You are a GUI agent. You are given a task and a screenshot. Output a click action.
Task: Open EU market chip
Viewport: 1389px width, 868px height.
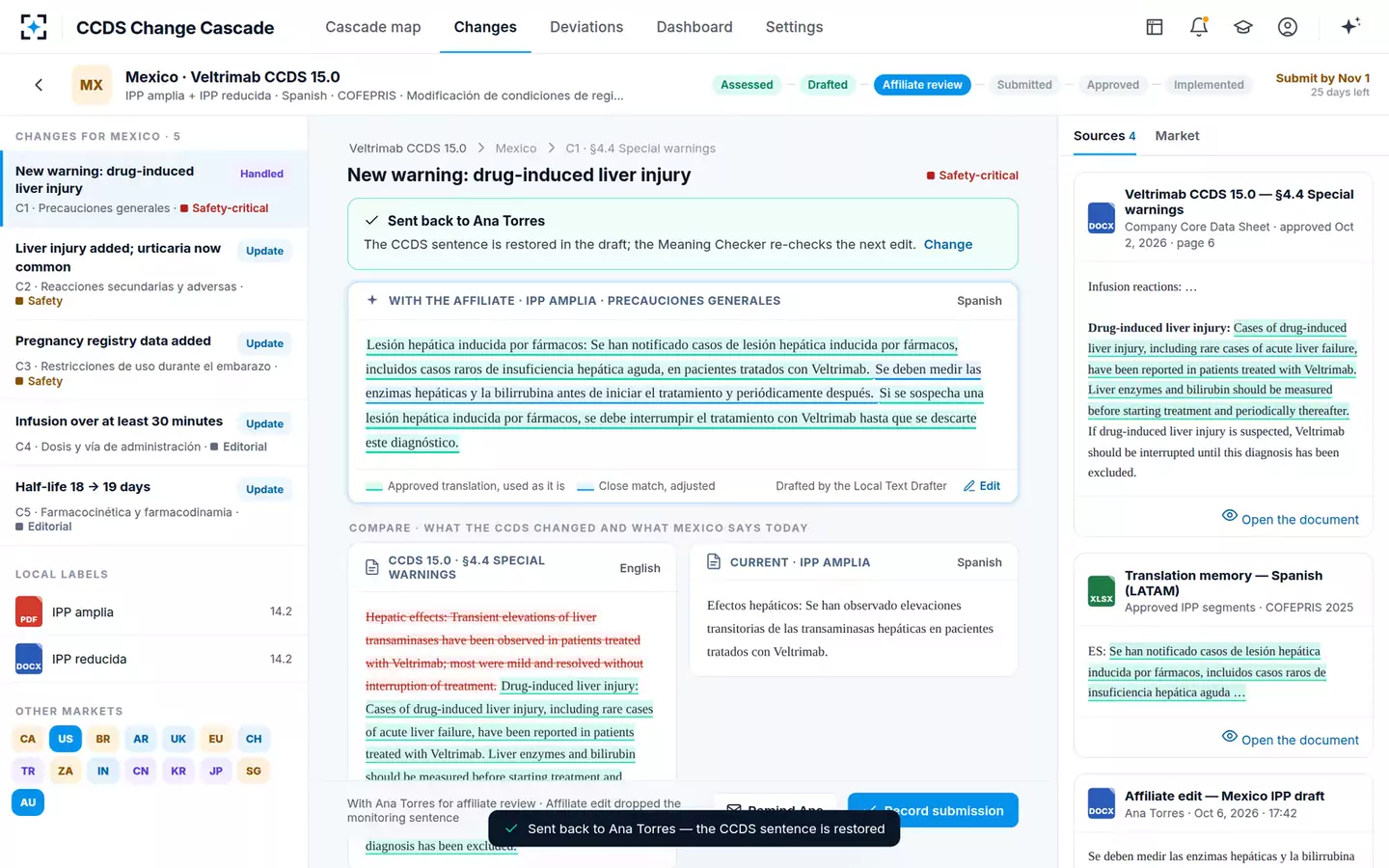(216, 739)
